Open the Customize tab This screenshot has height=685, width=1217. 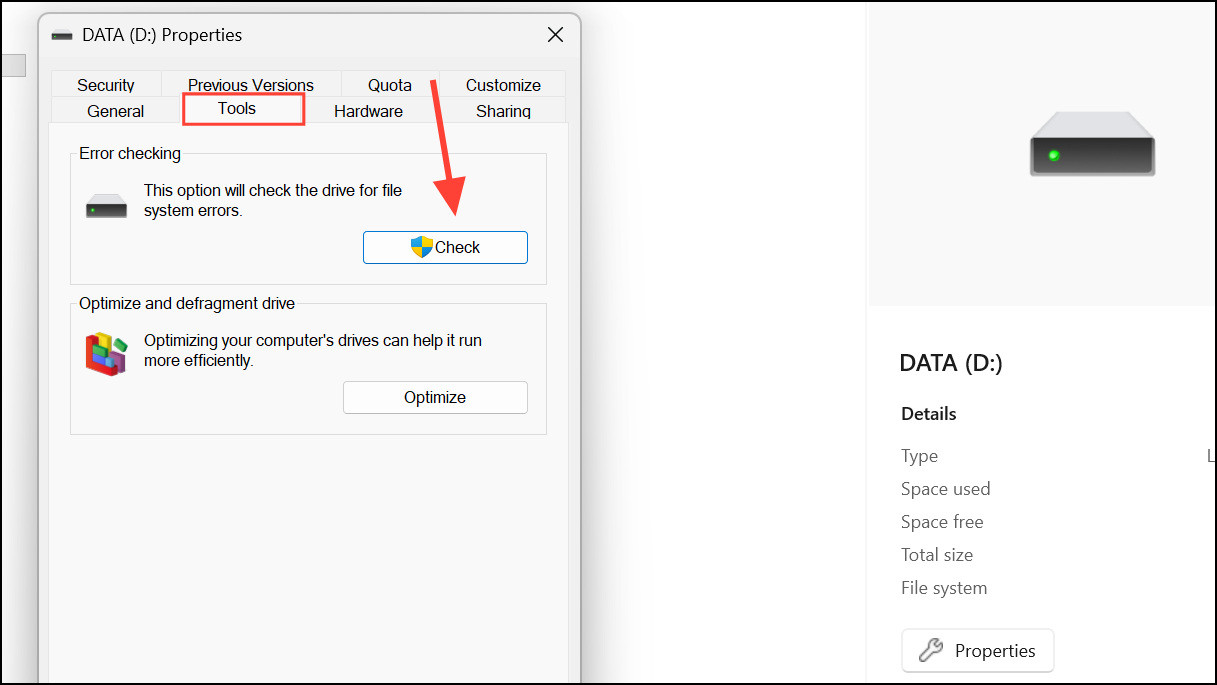(502, 85)
